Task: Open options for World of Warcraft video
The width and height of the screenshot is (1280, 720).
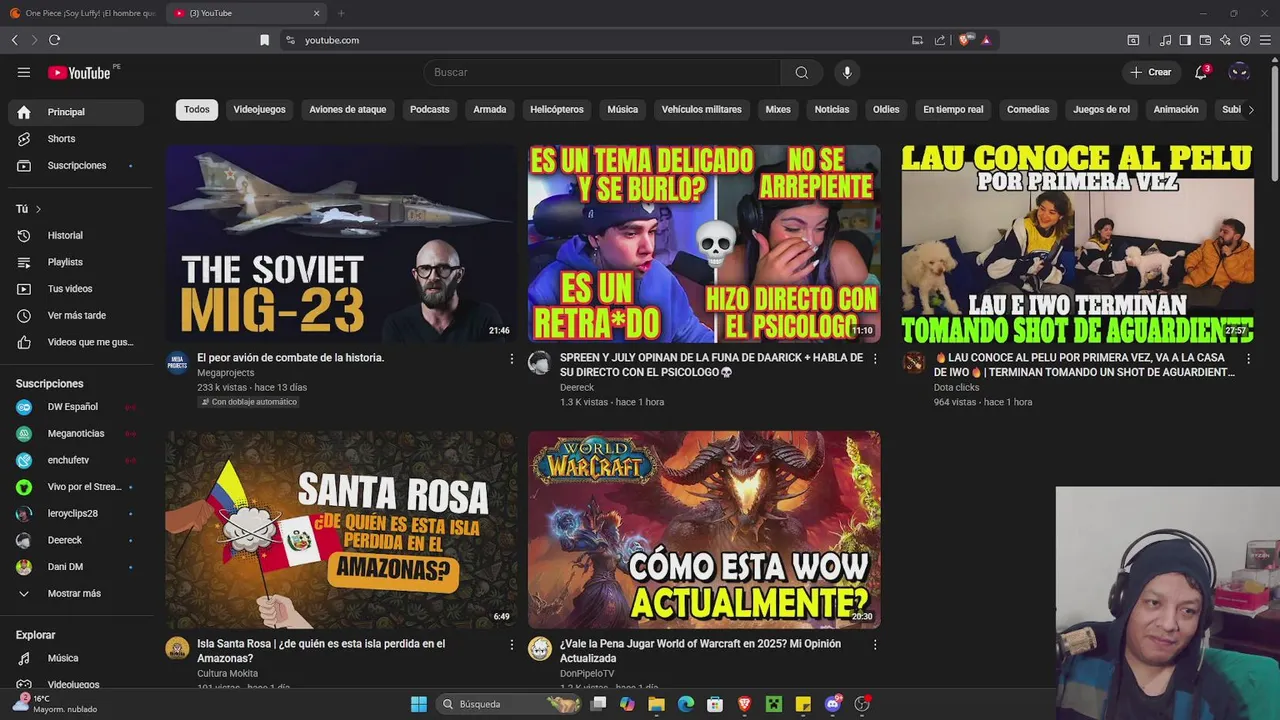Action: [875, 645]
